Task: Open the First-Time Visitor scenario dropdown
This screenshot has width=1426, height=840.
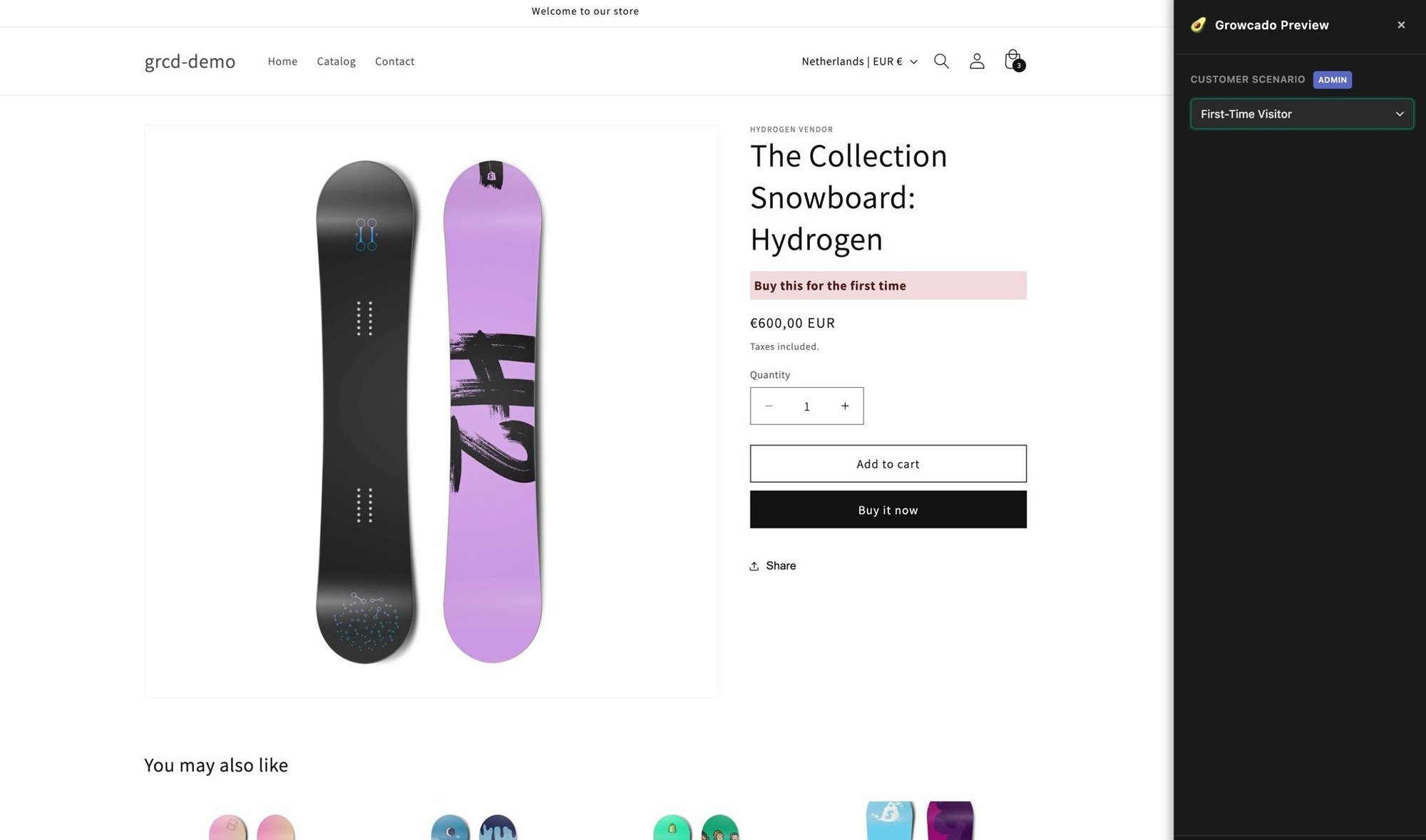Action: 1301,114
